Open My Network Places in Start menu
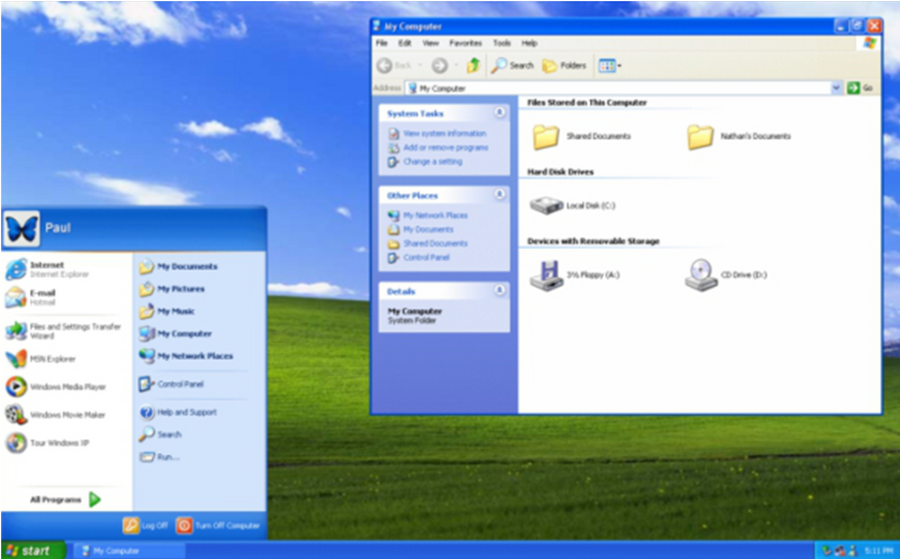900x560 pixels. pos(186,356)
